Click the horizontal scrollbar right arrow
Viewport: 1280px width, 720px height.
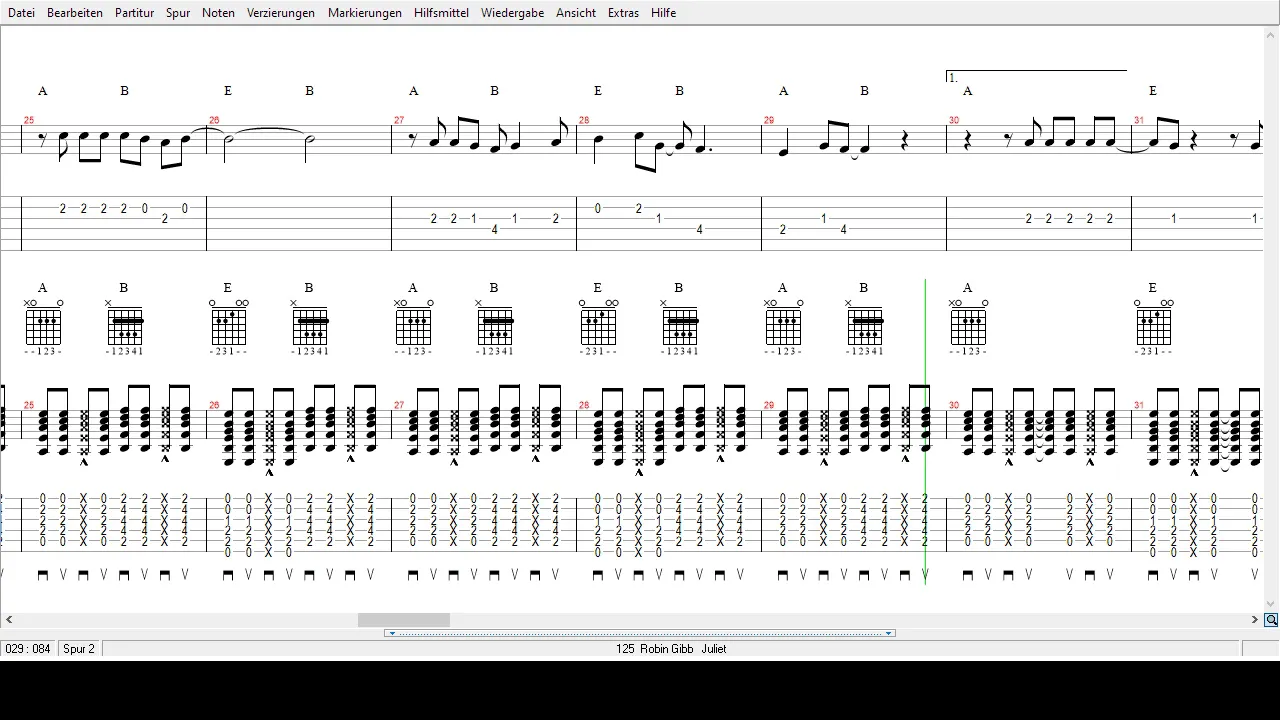[x=1255, y=620]
